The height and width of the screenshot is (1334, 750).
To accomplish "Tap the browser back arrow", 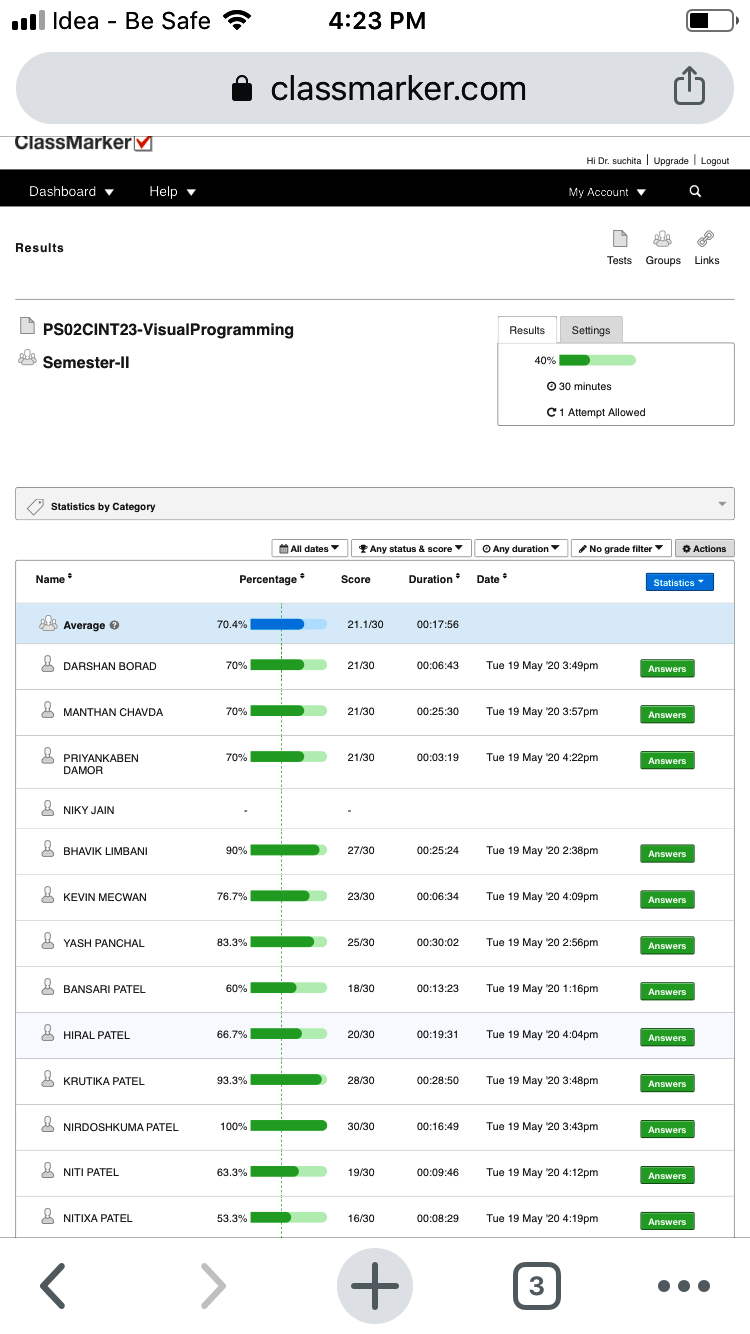I will point(53,1286).
